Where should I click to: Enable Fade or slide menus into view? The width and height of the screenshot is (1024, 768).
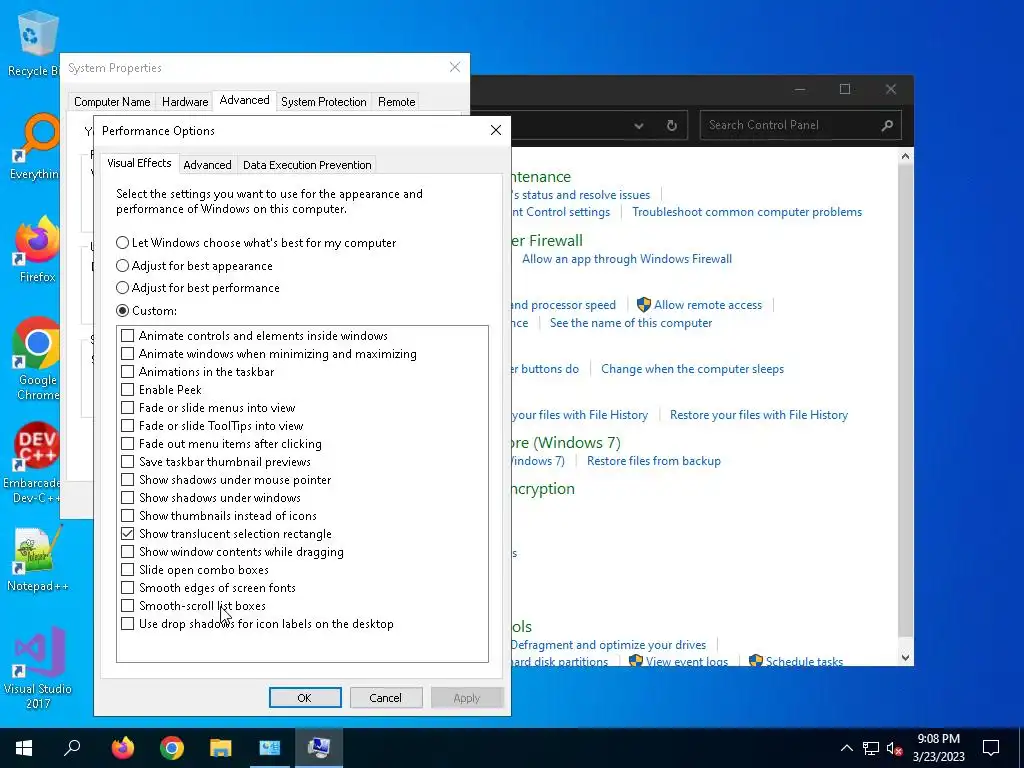pos(127,408)
